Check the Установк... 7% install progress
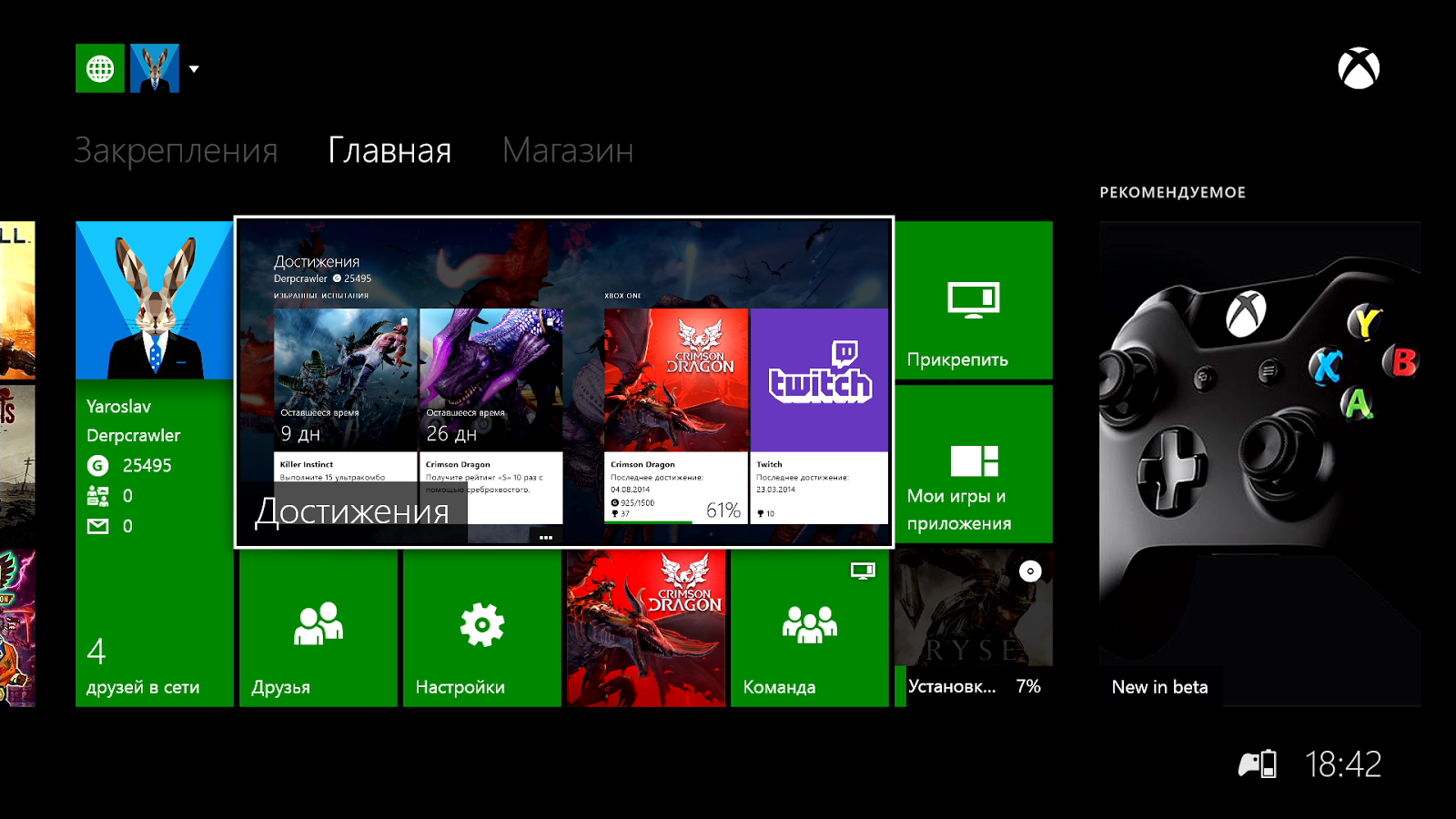Screen dimensions: 1456x819 974,686
